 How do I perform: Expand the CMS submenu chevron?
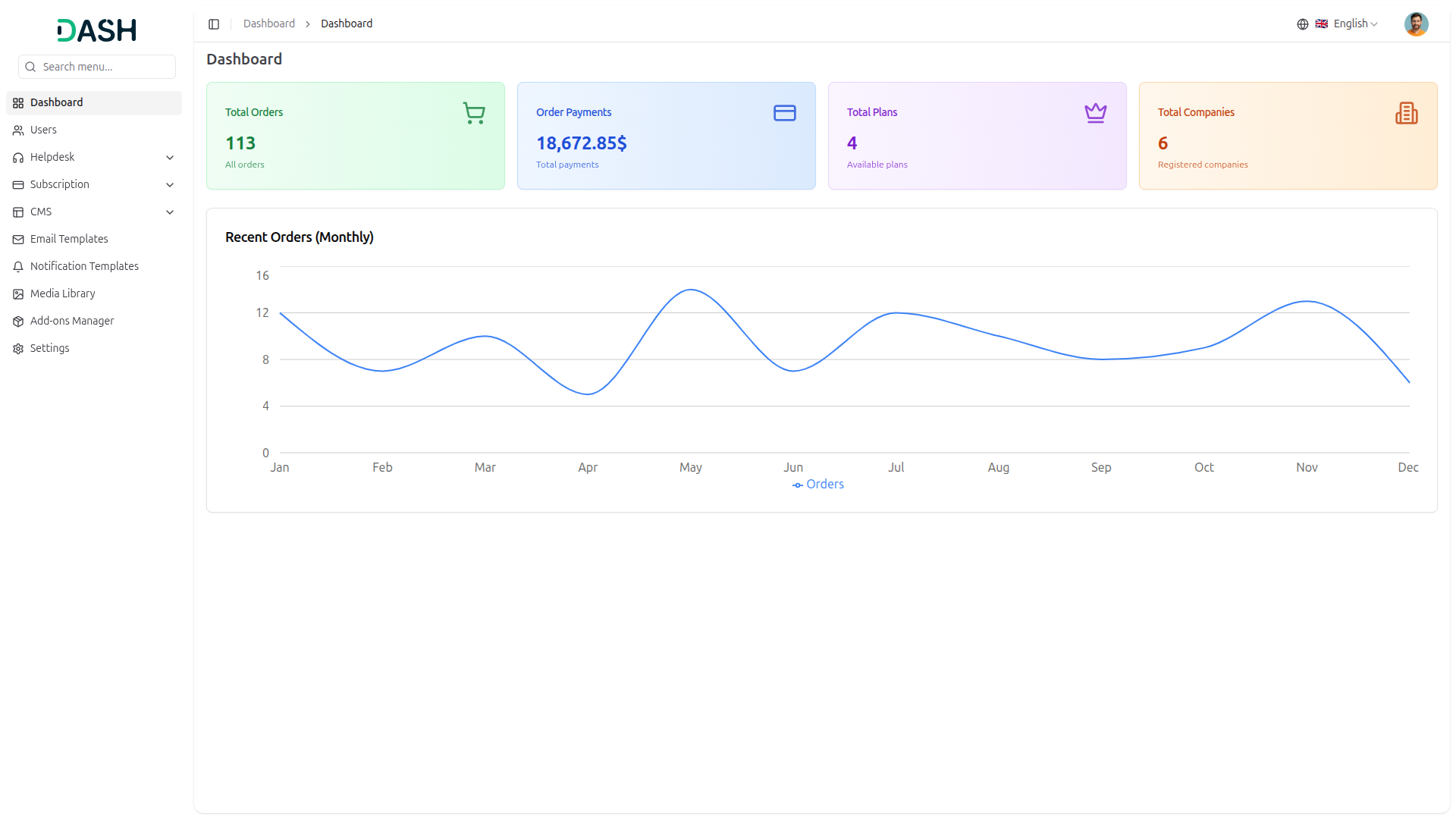point(170,212)
